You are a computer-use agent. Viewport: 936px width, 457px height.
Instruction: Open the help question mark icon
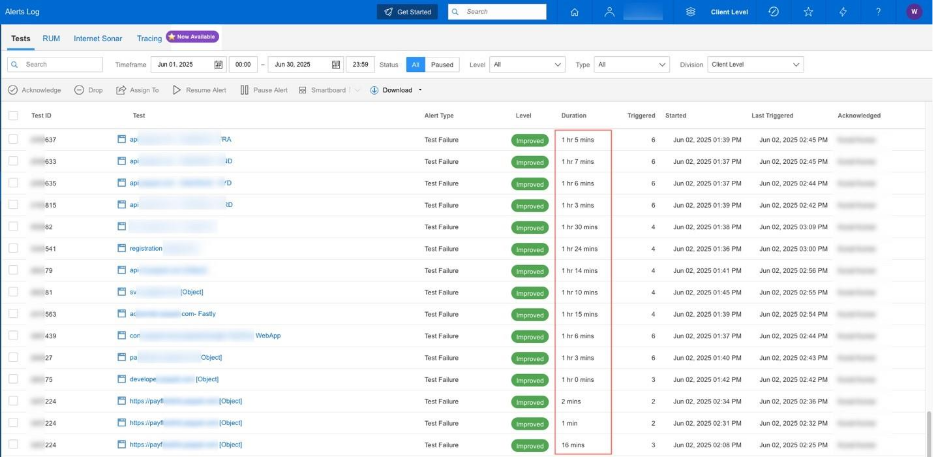tap(878, 12)
